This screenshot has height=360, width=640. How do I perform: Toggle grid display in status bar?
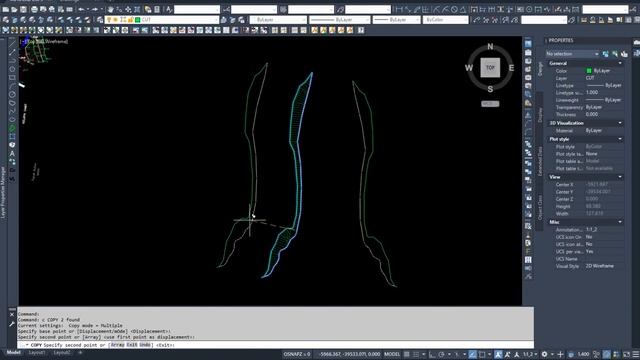406,354
